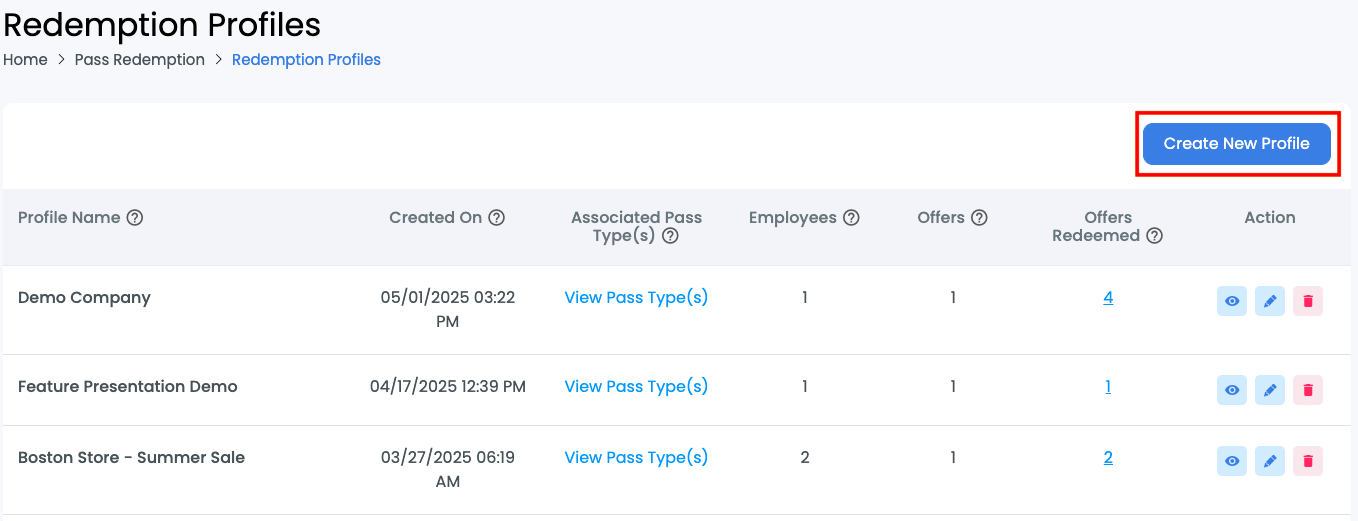View the Demo Company profile eye icon
Image resolution: width=1358 pixels, height=521 pixels.
tap(1232, 301)
